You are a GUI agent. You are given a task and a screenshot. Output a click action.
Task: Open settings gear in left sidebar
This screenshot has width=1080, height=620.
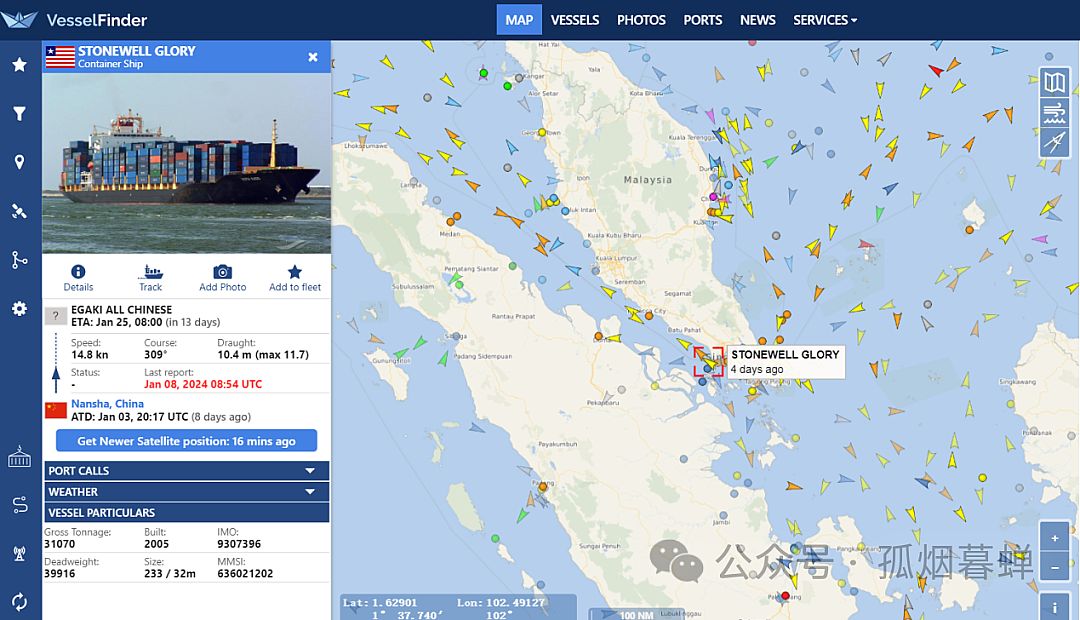[x=19, y=309]
